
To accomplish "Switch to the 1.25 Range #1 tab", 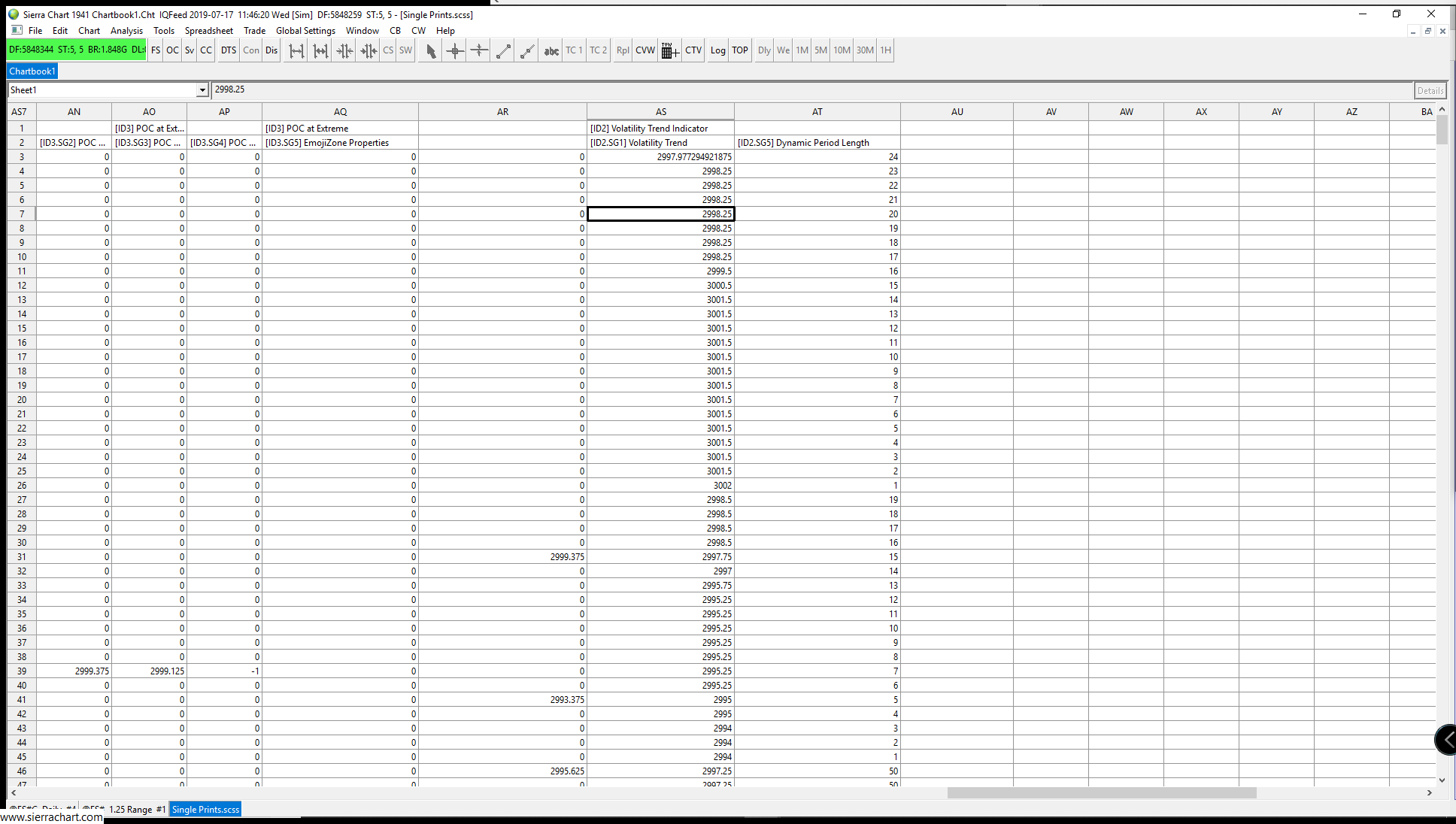I will click(137, 810).
